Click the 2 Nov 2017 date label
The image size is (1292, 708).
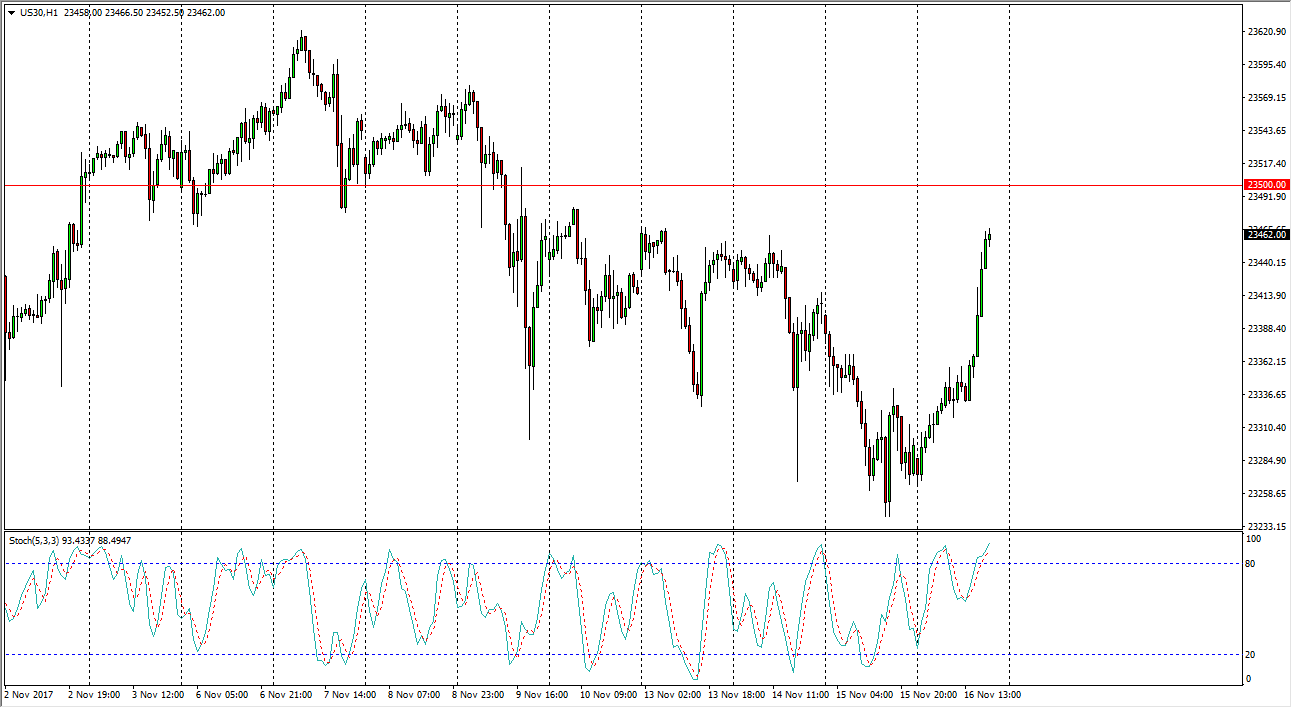tap(28, 694)
